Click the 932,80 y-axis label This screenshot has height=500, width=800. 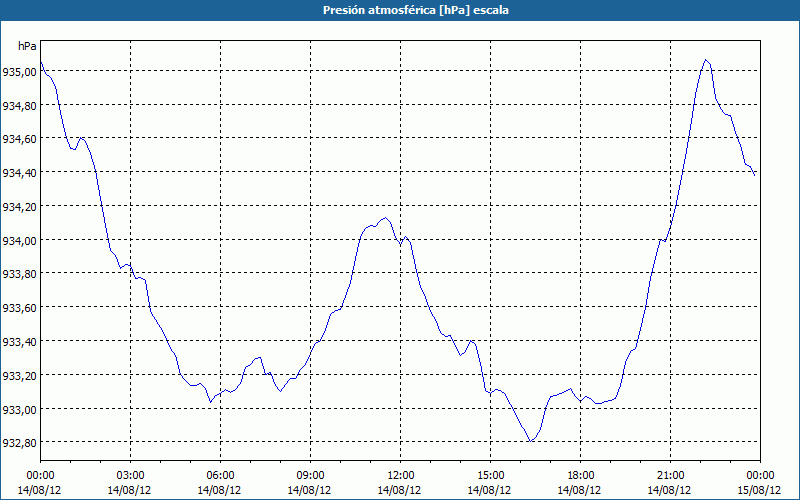(x=19, y=443)
